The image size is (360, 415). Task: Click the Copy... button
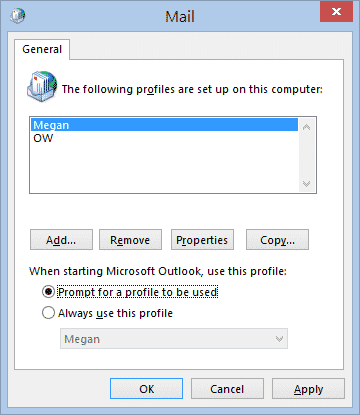click(277, 240)
